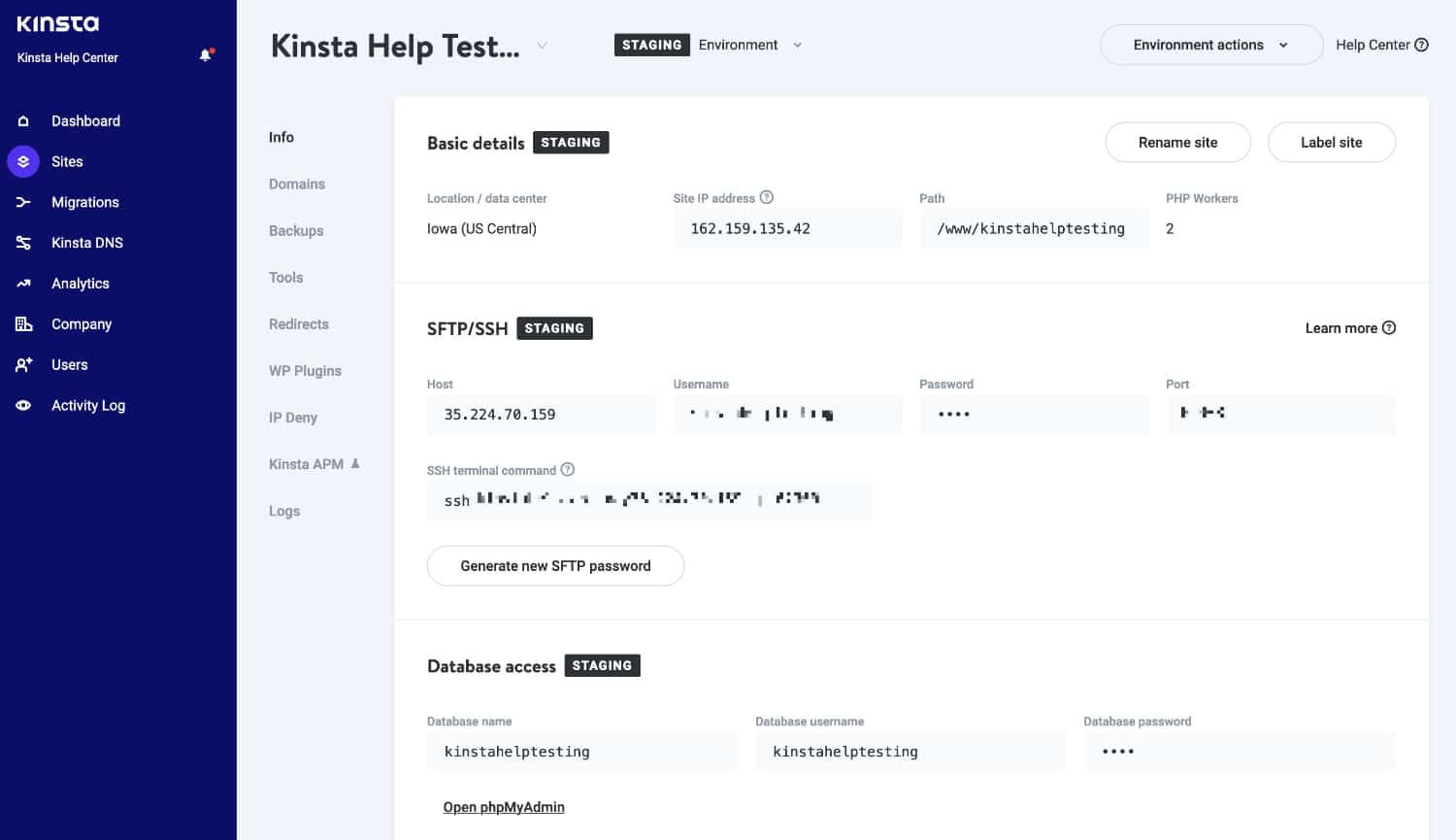Click the Activity Log eye icon
Viewport: 1456px width, 840px height.
(x=23, y=406)
